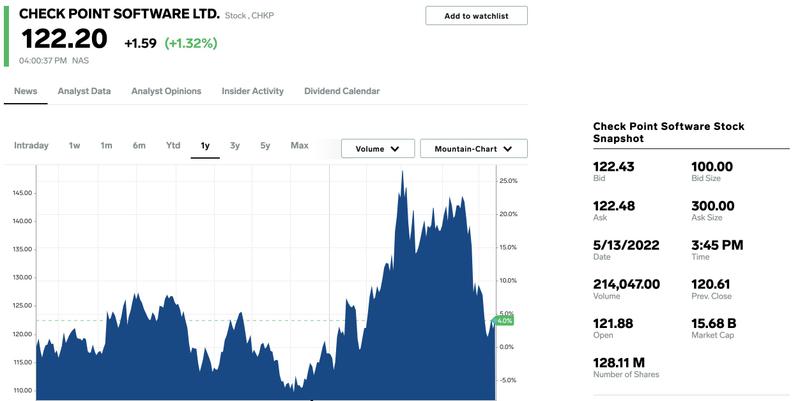Click the Ask value 122.48

[x=614, y=206]
